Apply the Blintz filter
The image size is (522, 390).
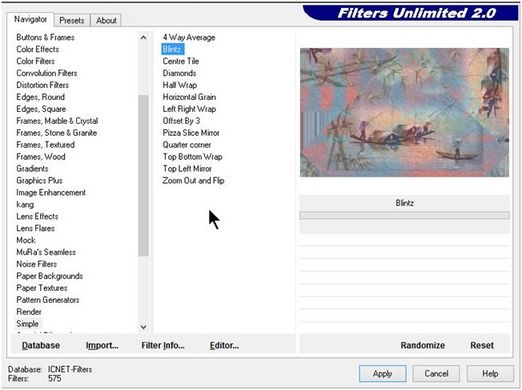[382, 374]
